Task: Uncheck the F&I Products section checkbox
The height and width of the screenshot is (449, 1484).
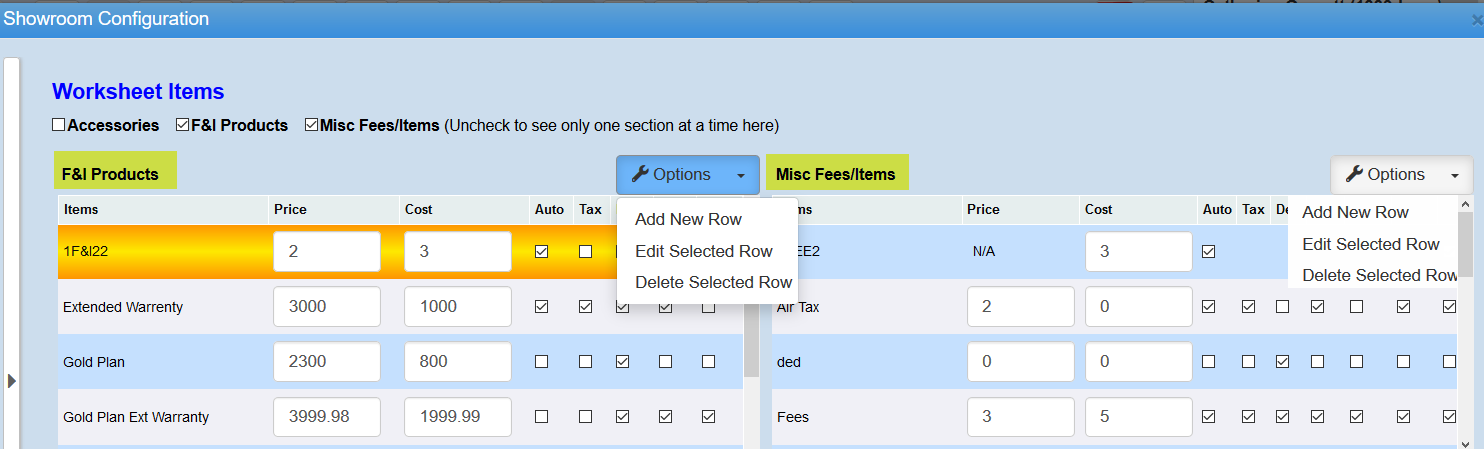Action: click(x=183, y=125)
